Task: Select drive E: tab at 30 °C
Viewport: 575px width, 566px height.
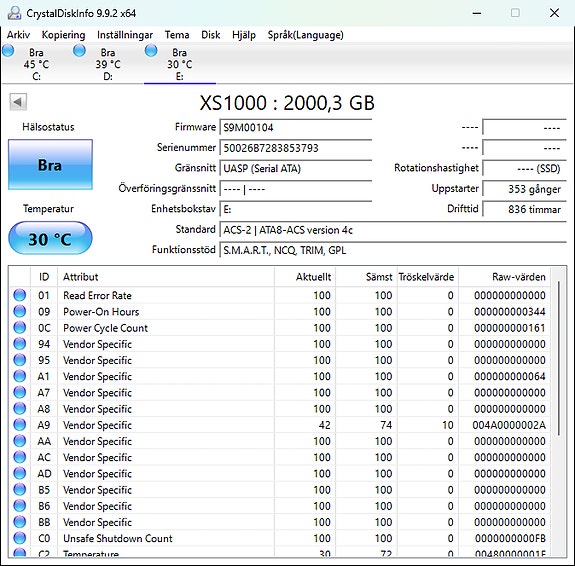Action: pos(180,64)
